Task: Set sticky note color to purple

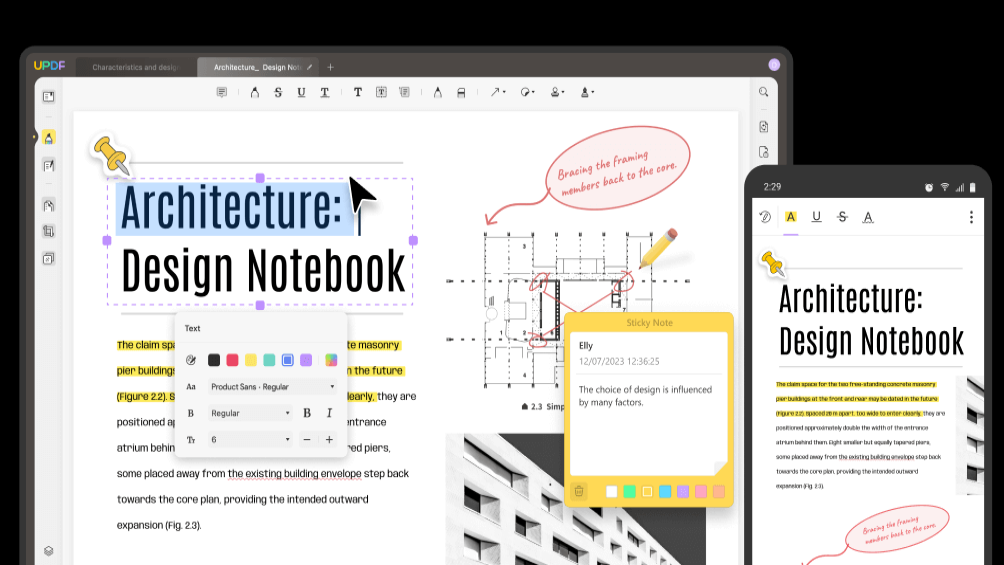Action: point(683,491)
